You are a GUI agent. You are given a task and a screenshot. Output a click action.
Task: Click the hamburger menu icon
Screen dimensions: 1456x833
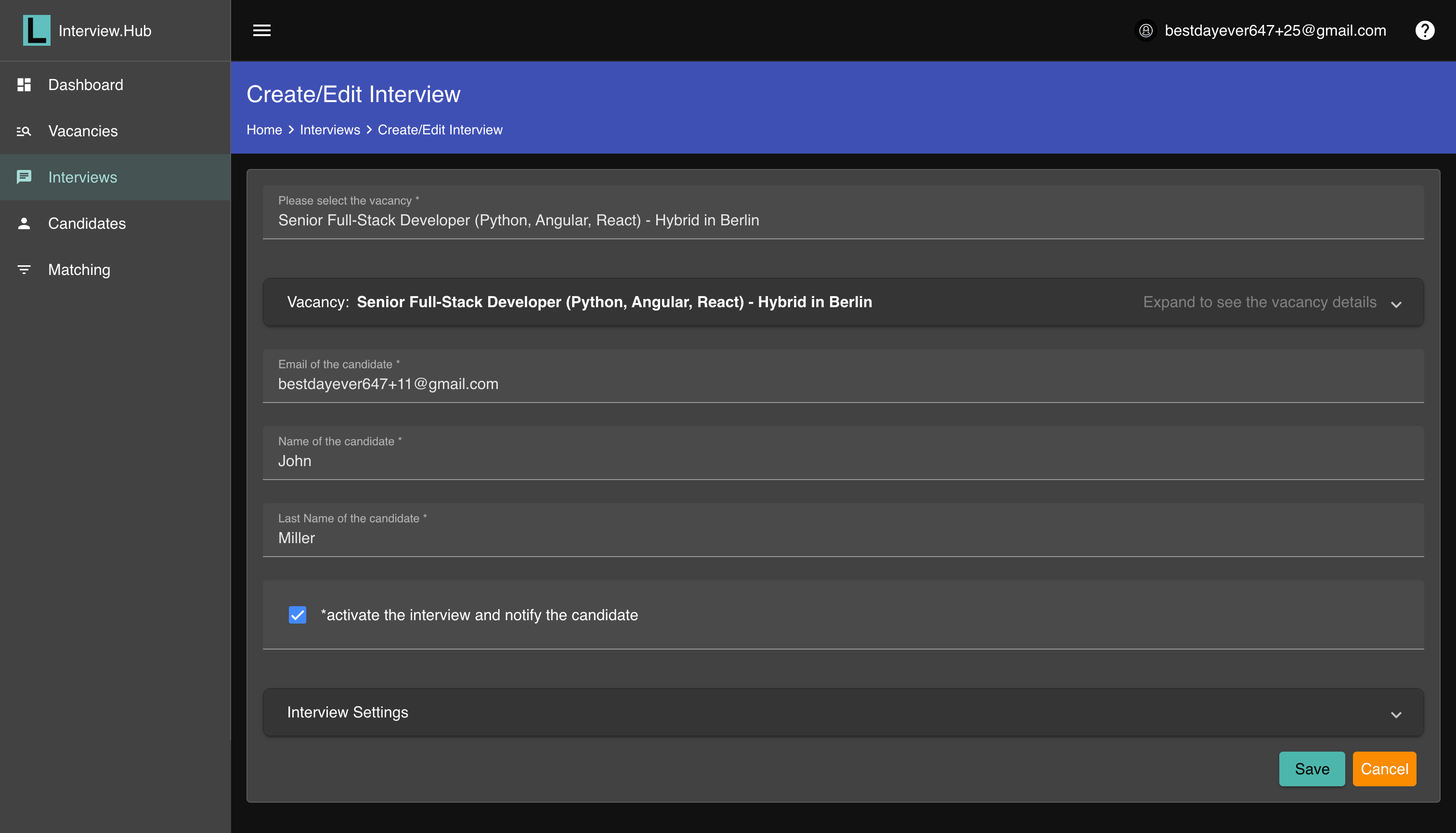tap(261, 30)
